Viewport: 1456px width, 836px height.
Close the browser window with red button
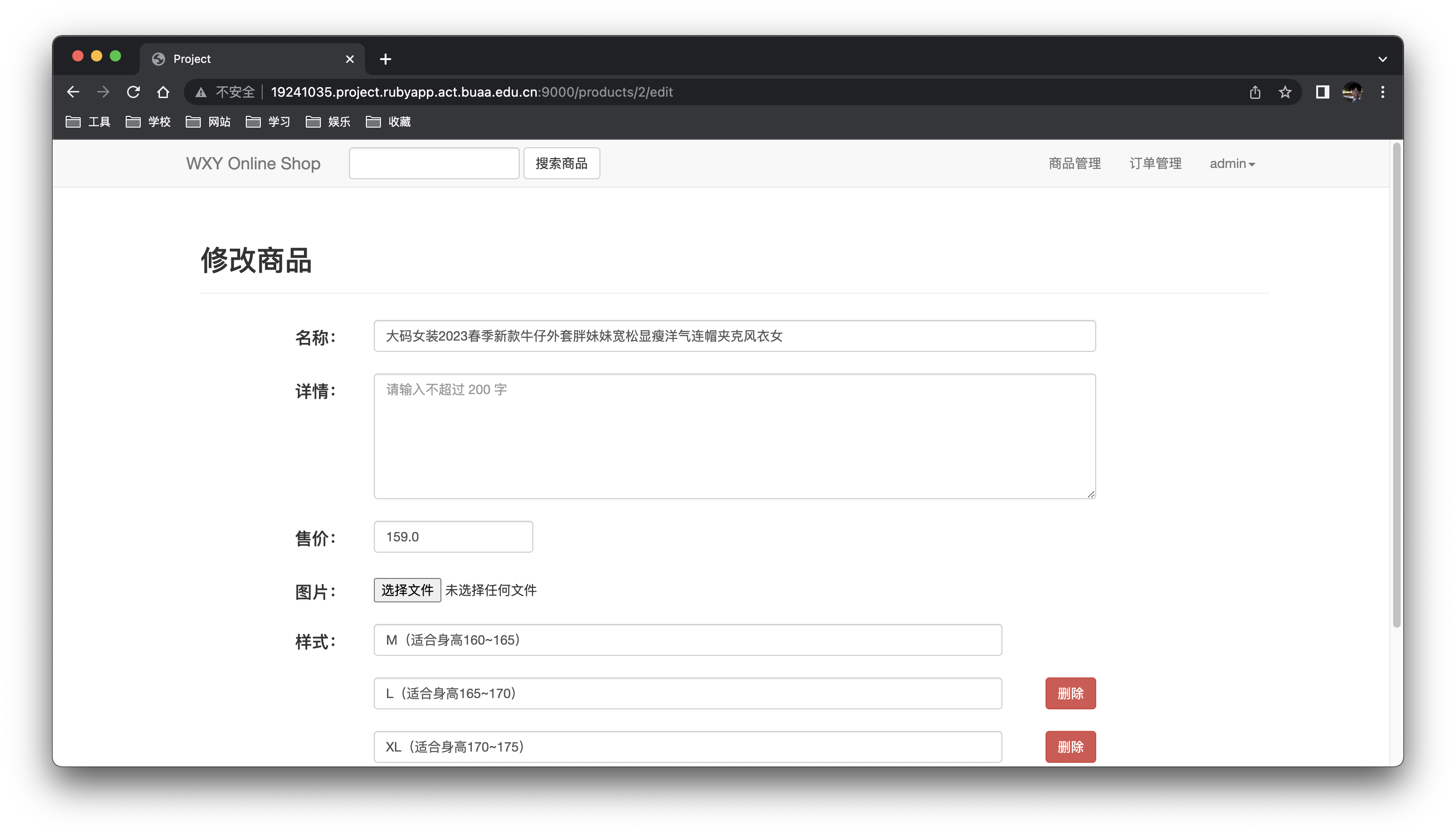78,56
